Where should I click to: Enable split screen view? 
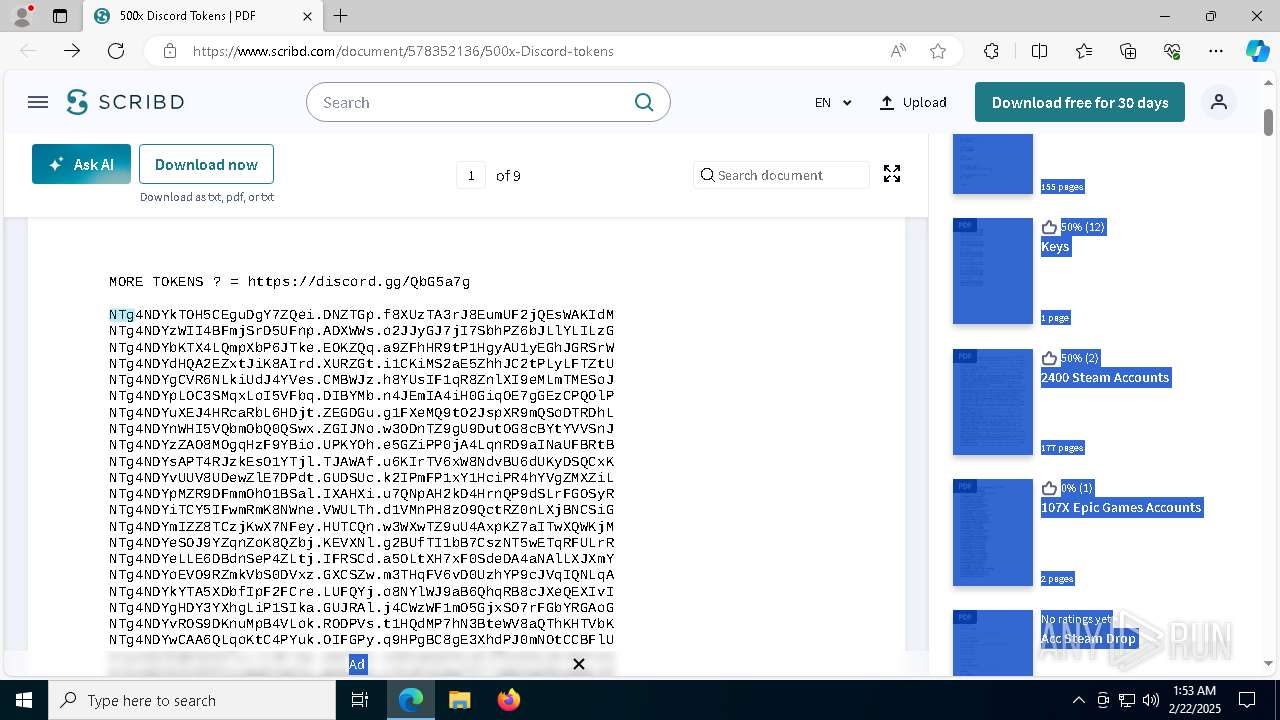pos(1039,51)
